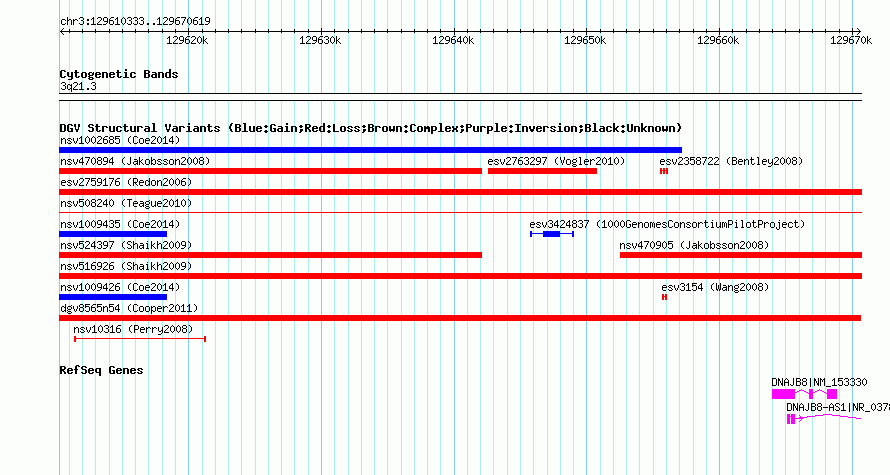The width and height of the screenshot is (890, 475).
Task: Click the RefSeq Genes track title
Action: 101,370
